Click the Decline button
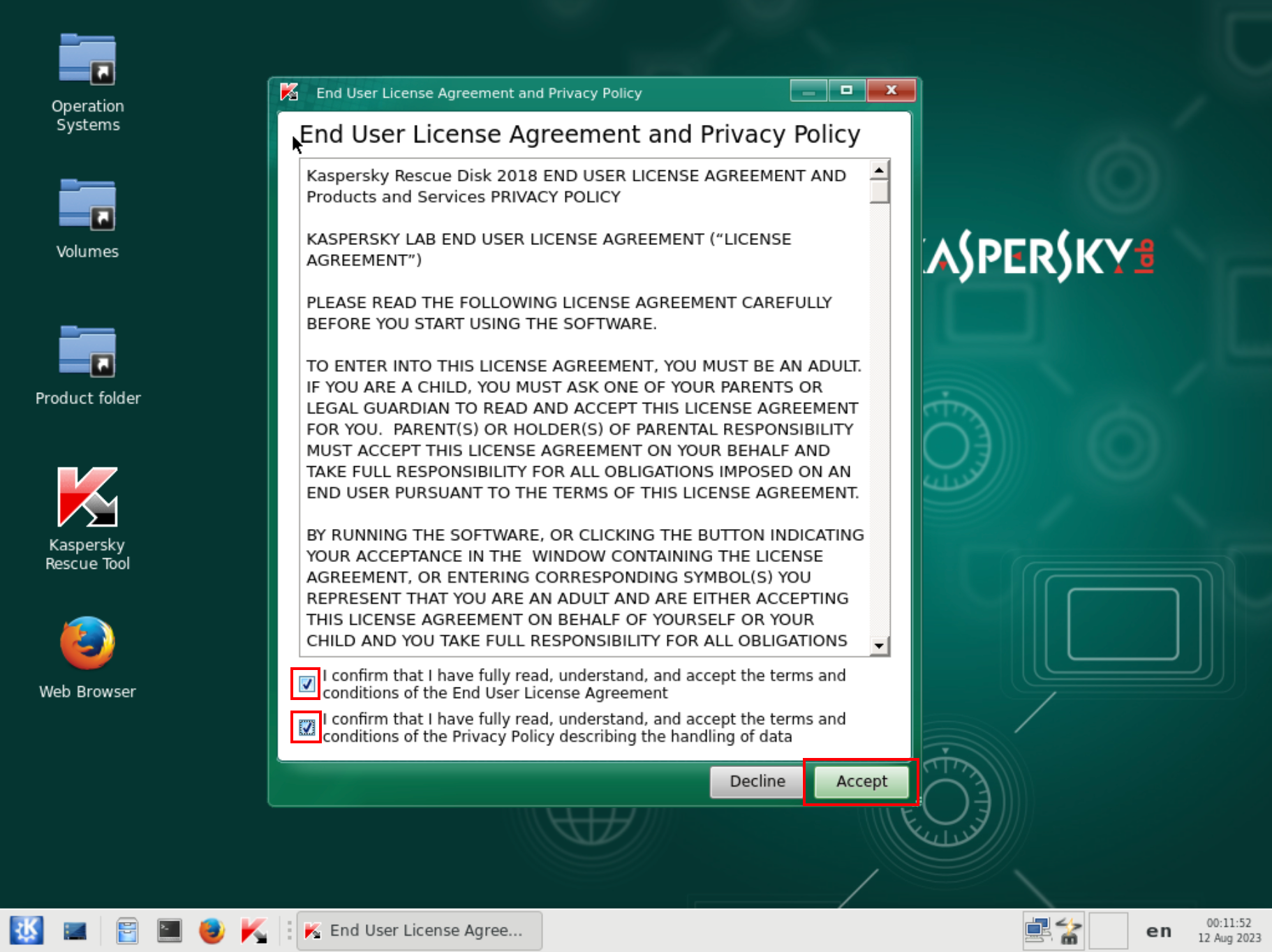 click(757, 782)
